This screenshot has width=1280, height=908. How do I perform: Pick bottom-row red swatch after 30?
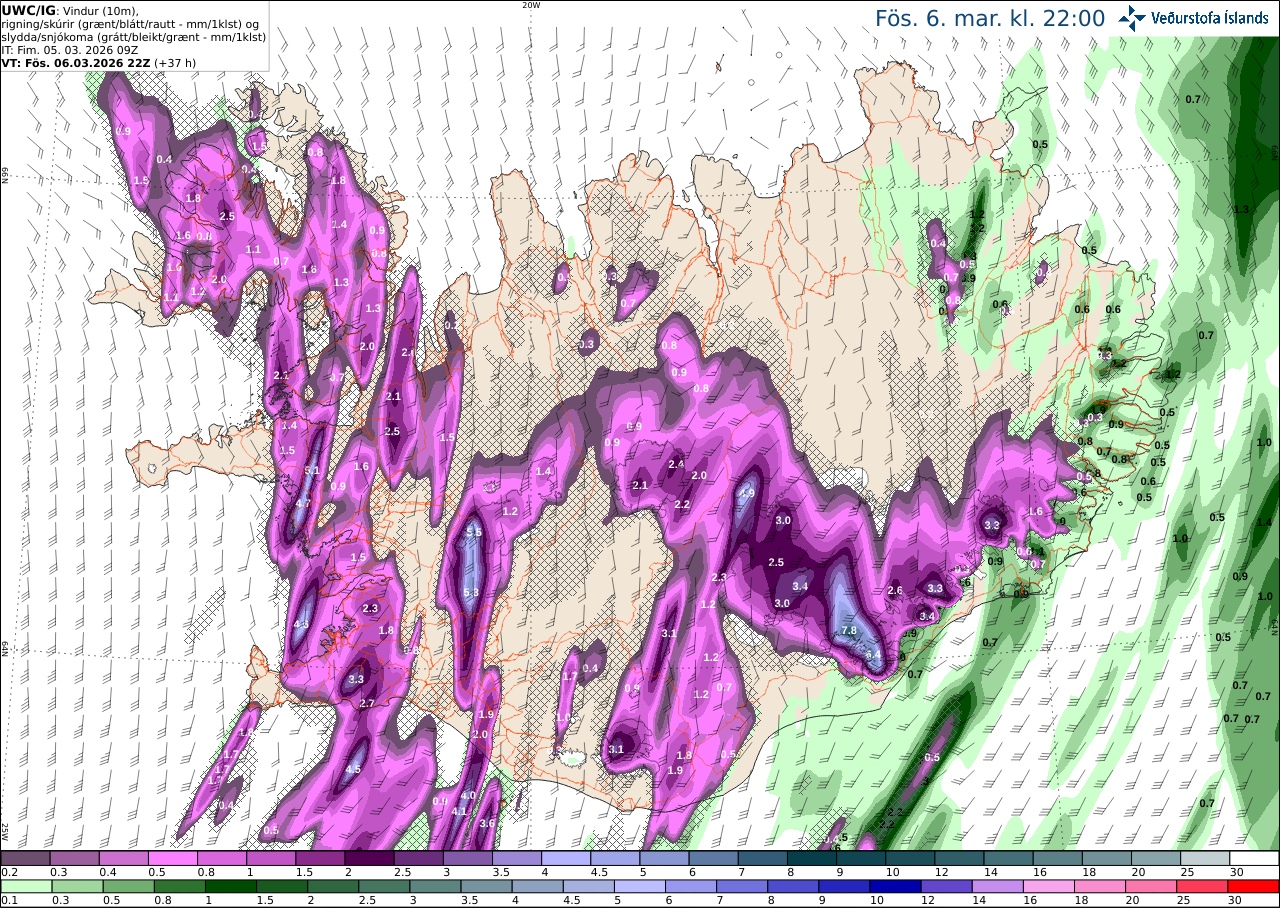click(x=1254, y=886)
